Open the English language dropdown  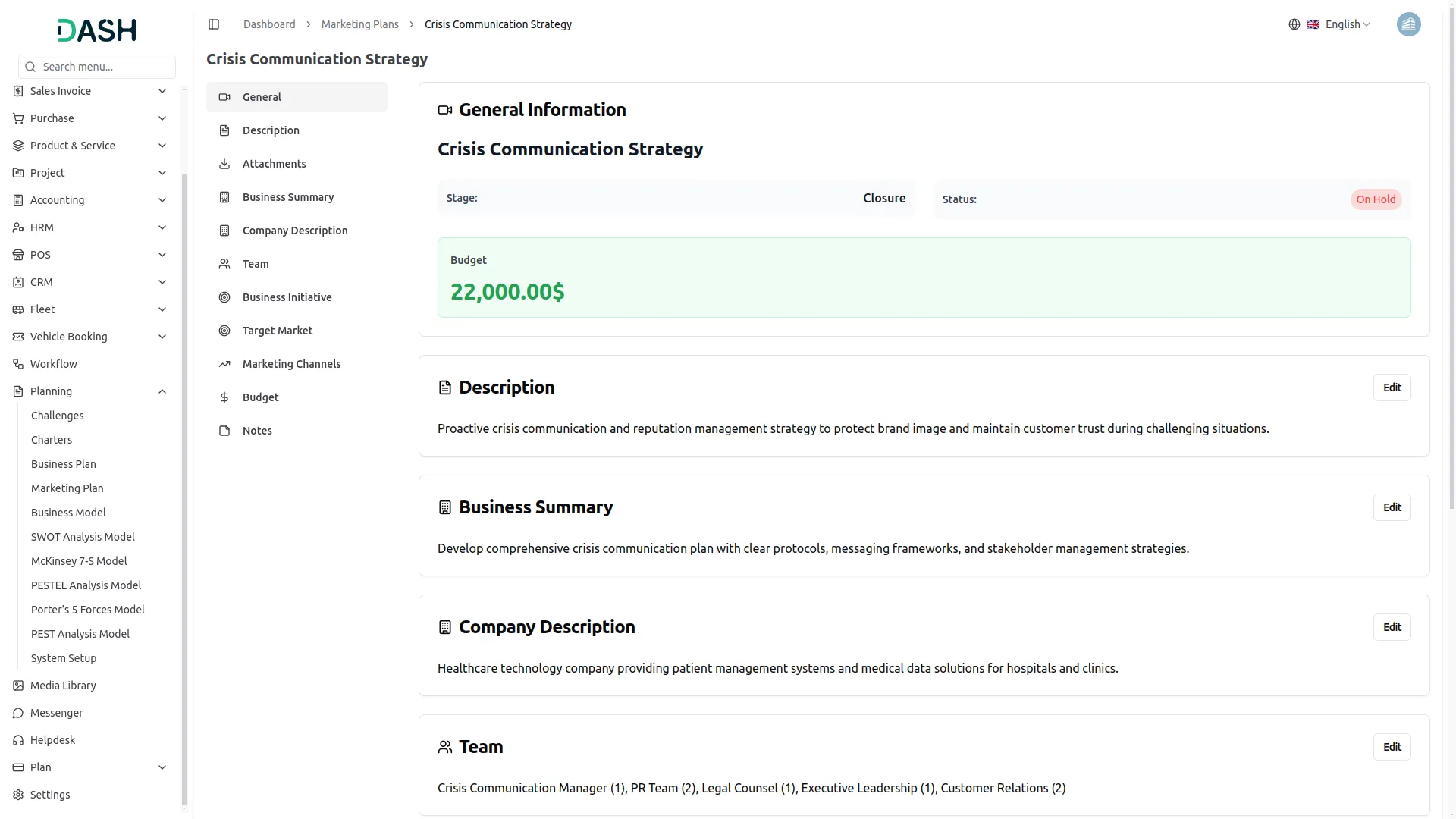point(1338,24)
